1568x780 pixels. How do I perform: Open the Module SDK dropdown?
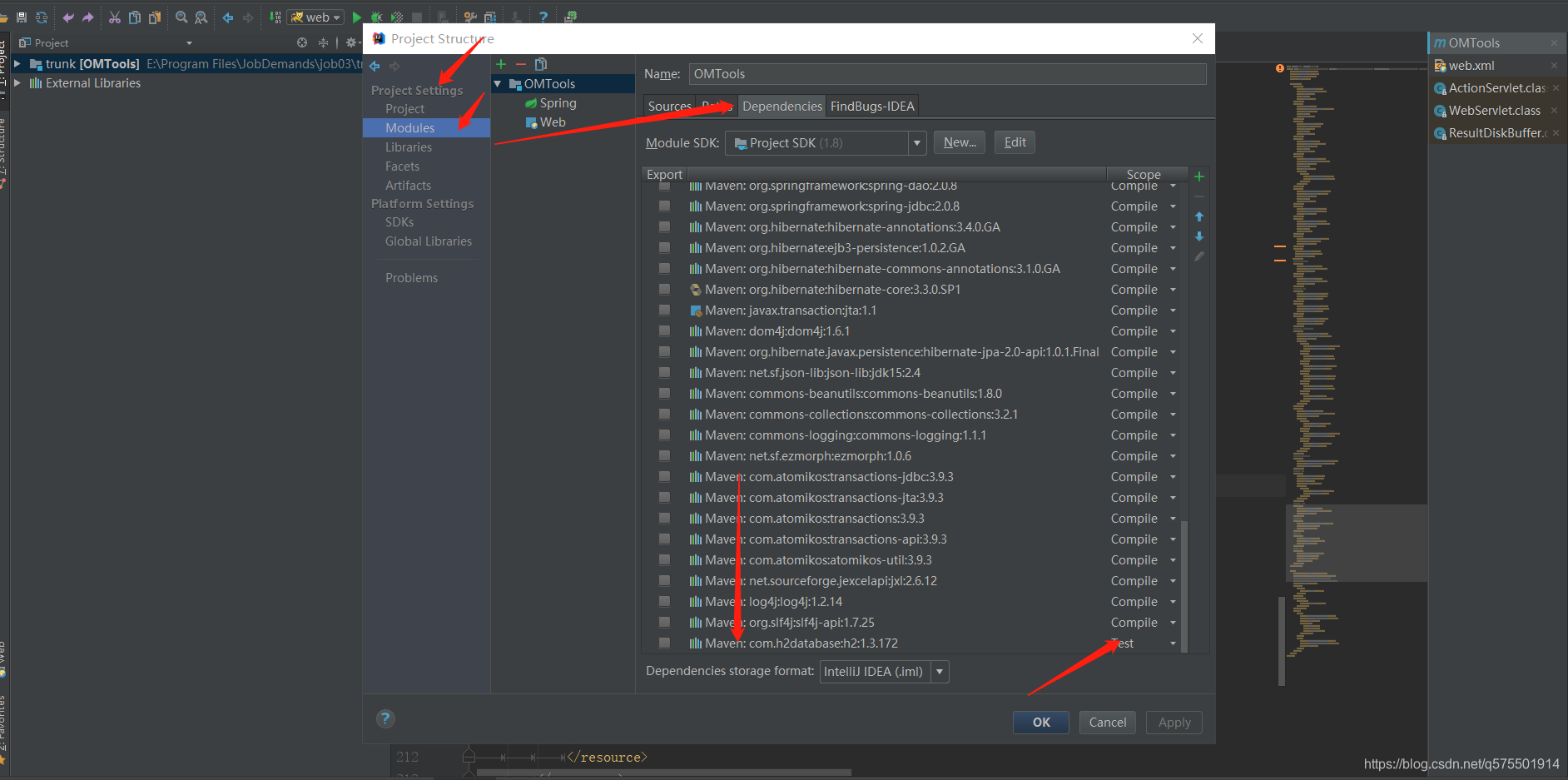(x=917, y=143)
